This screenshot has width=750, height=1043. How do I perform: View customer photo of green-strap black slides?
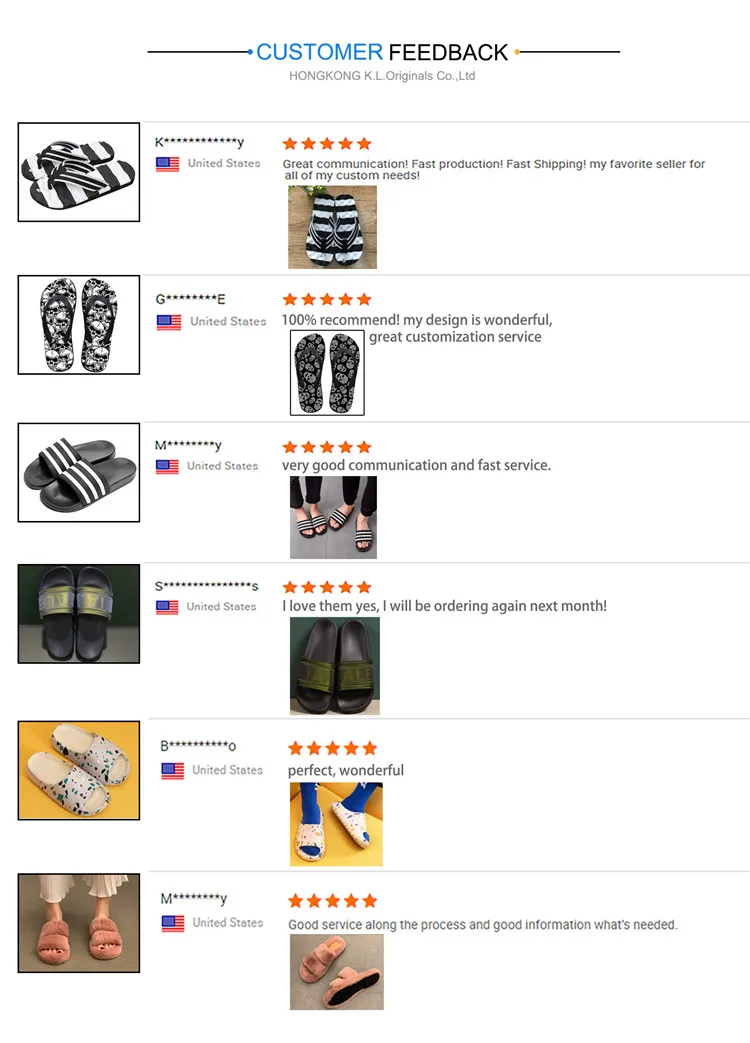pos(335,666)
